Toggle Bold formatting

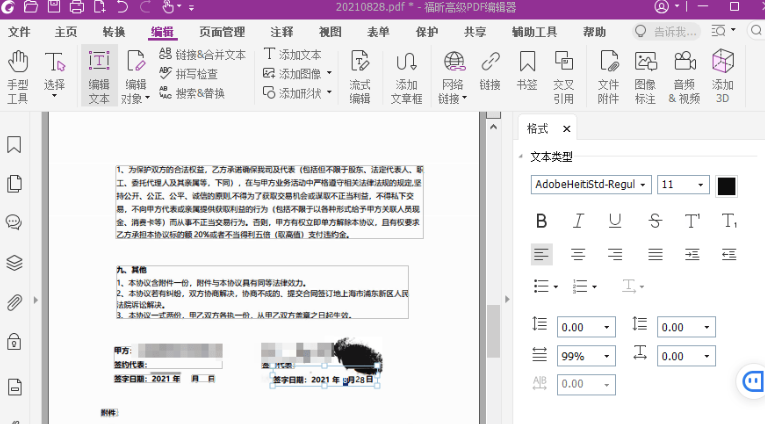tap(541, 221)
